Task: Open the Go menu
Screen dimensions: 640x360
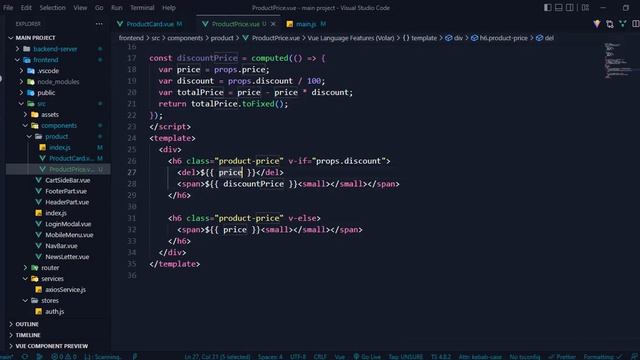Action: coord(99,8)
